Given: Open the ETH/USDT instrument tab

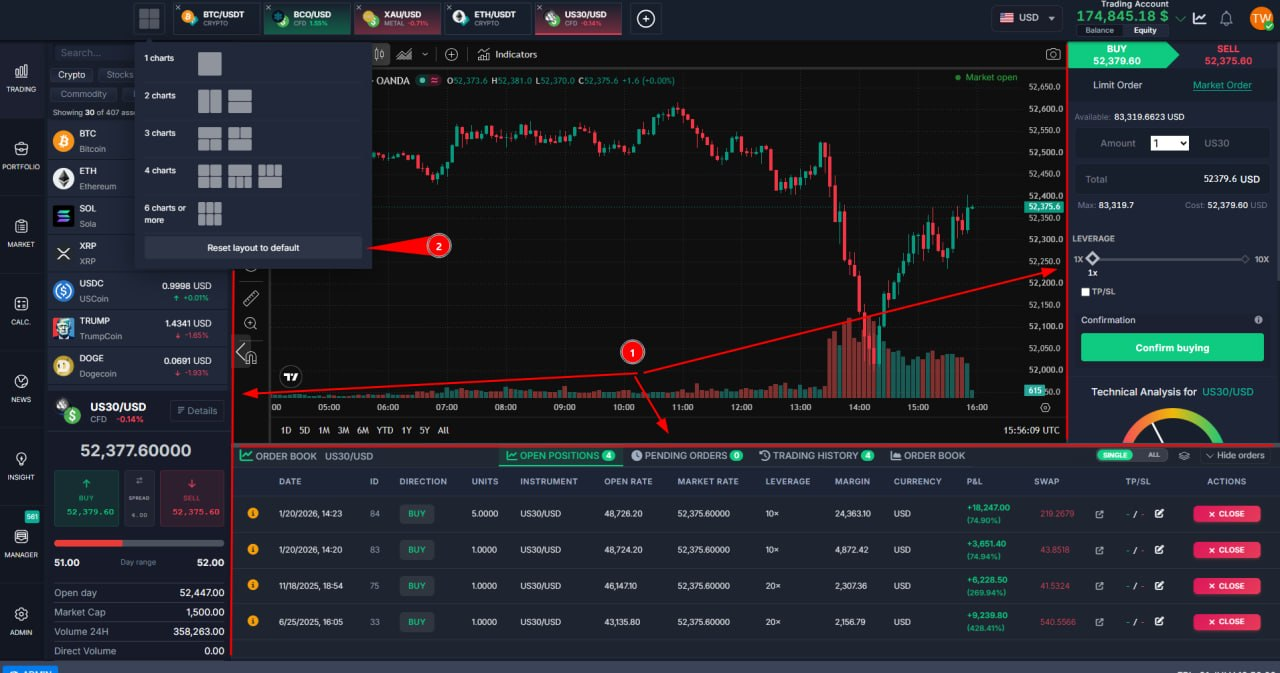Looking at the screenshot, I should (489, 18).
